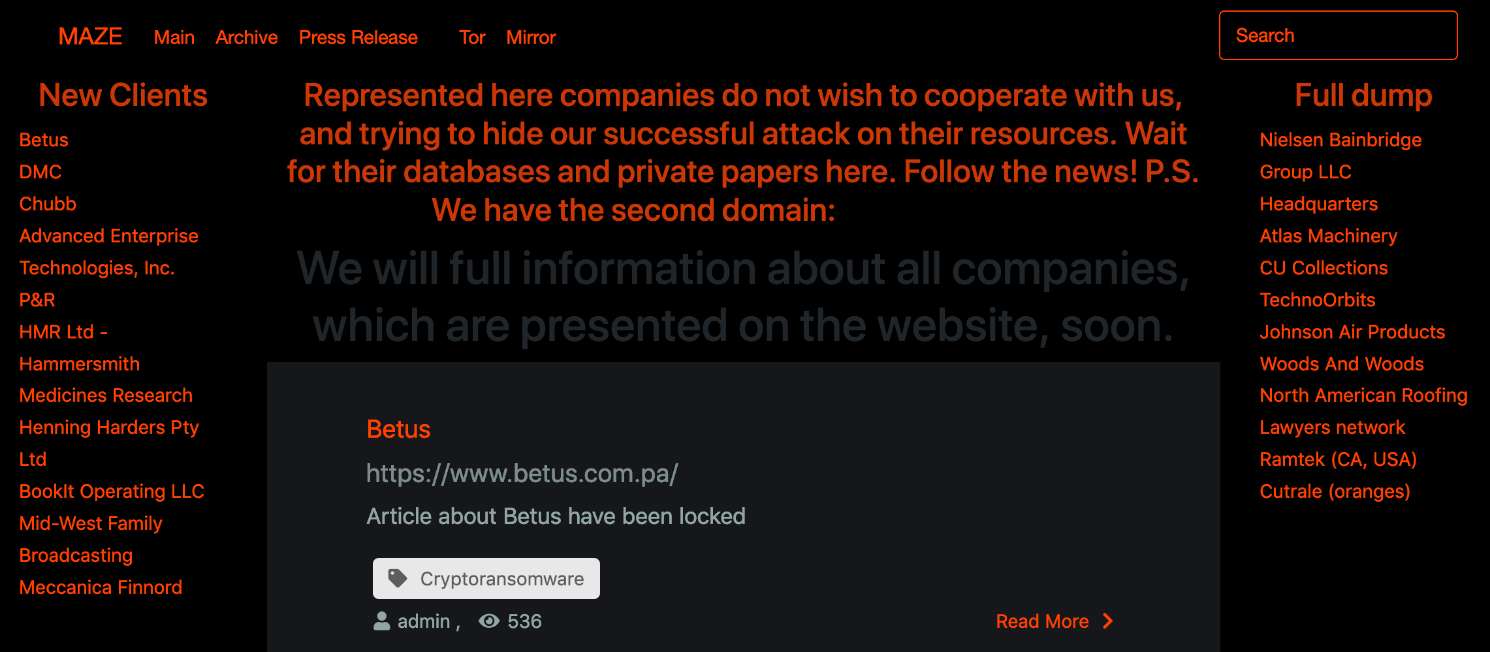Focus the Search input field
The height and width of the screenshot is (652, 1490).
(x=1338, y=36)
